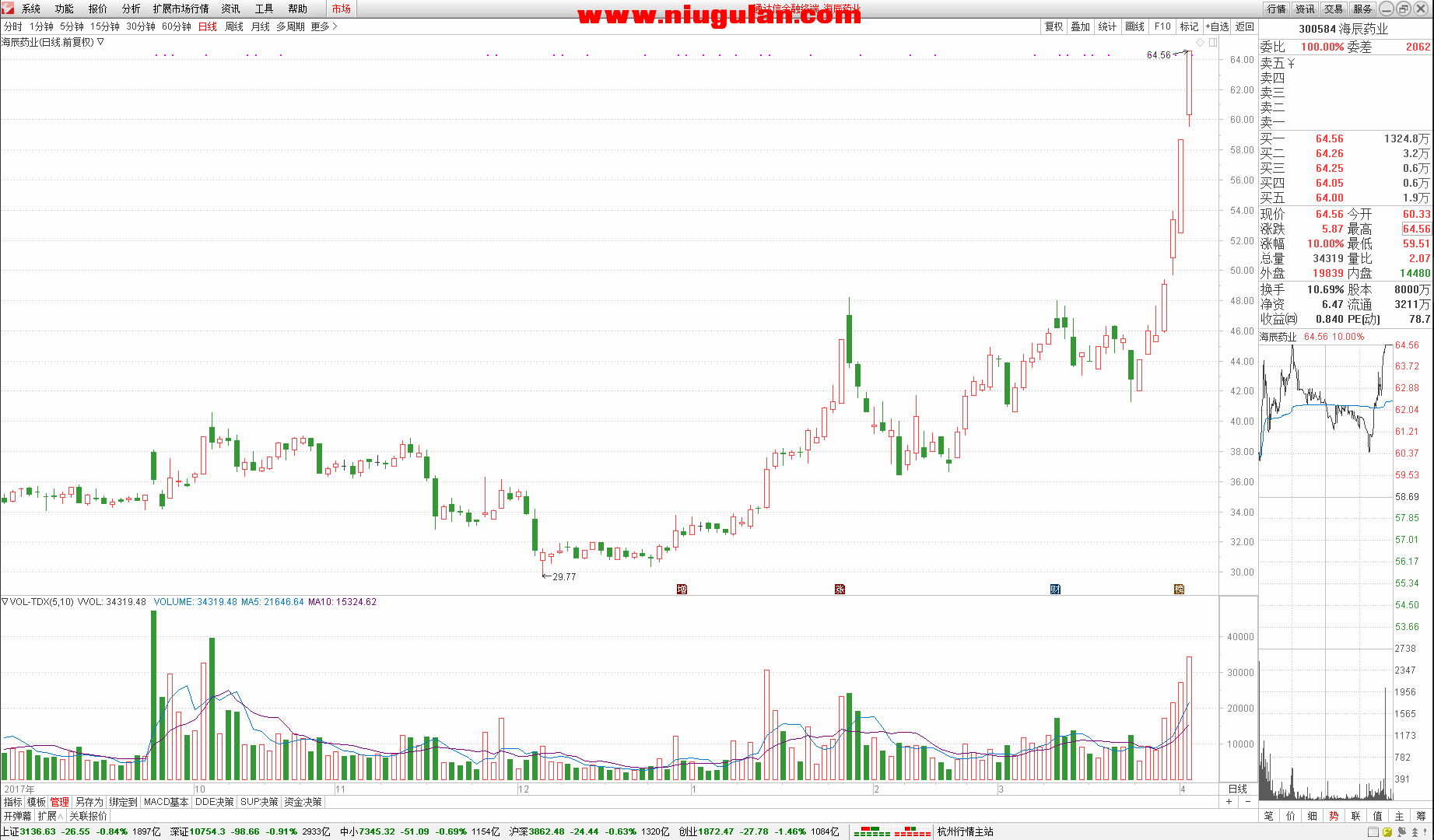1434x840 pixels.
Task: Click the exclamation icon at status bar end
Action: click(1425, 832)
